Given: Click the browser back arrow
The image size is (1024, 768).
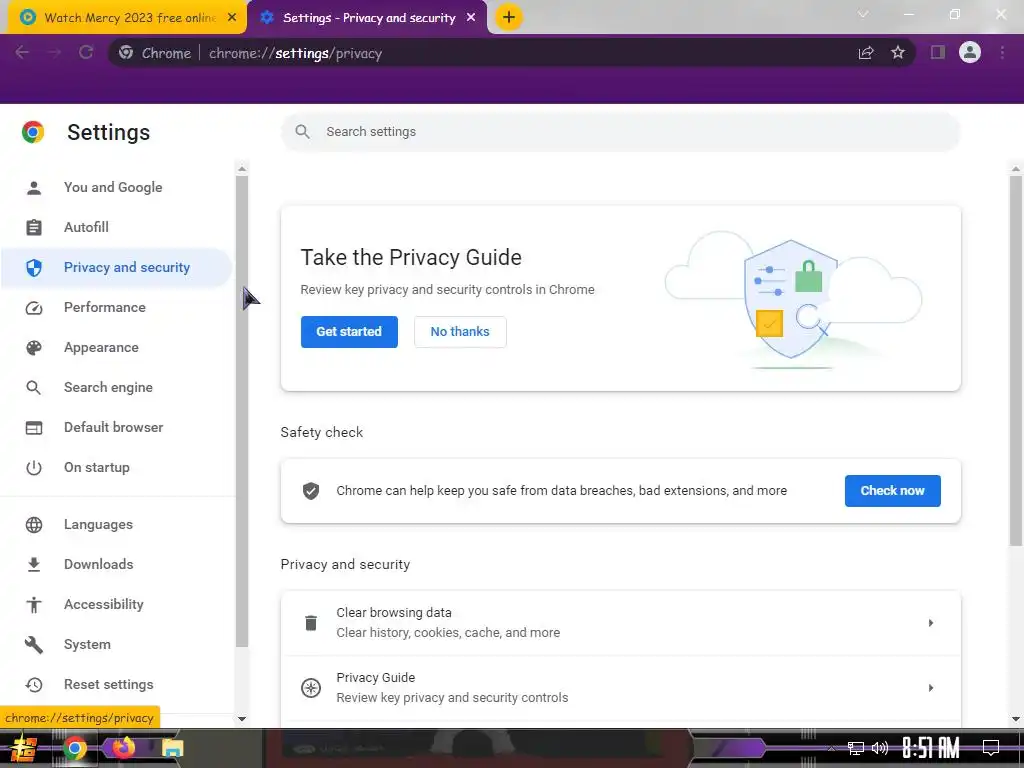Looking at the screenshot, I should (x=22, y=53).
